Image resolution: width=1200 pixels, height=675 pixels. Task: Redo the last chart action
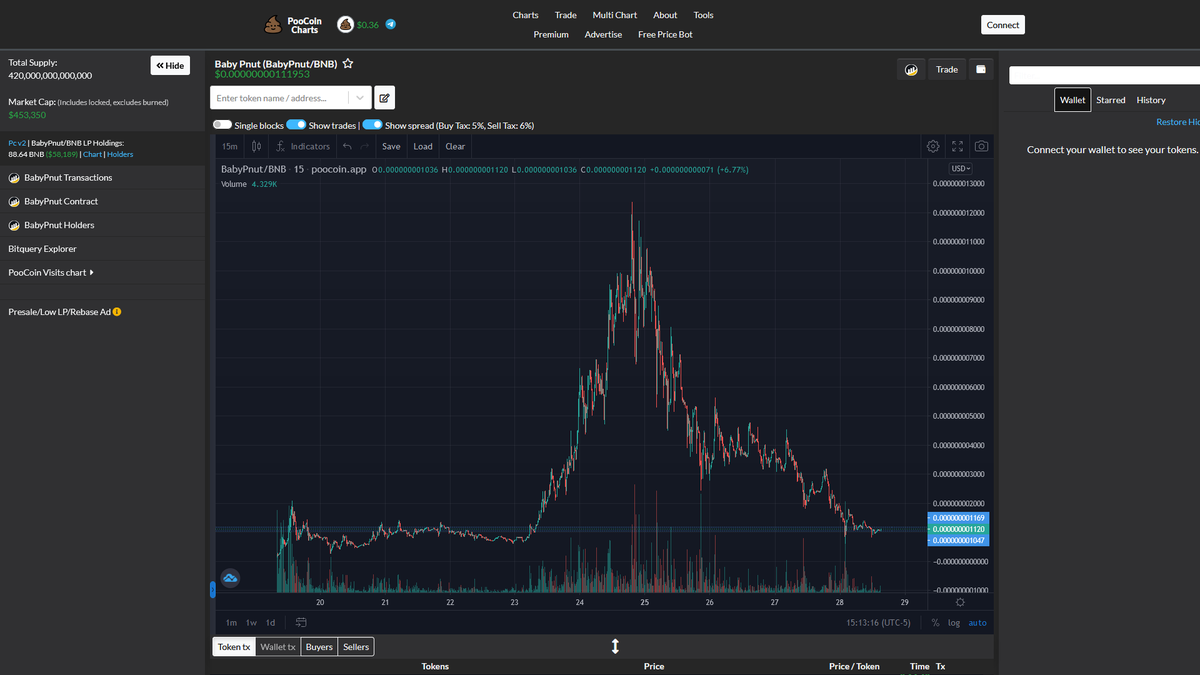(x=365, y=146)
